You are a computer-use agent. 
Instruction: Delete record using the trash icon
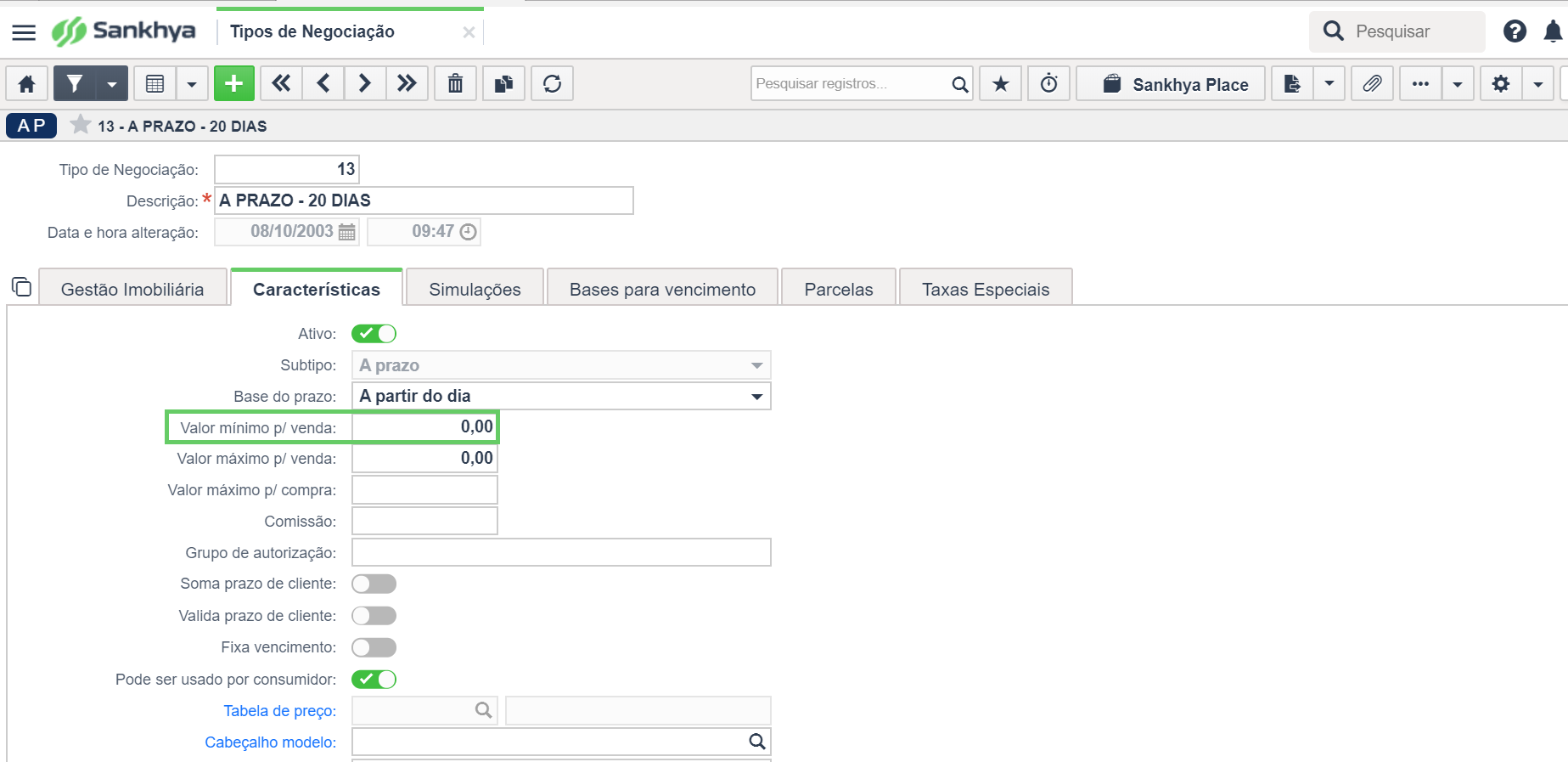pyautogui.click(x=456, y=83)
